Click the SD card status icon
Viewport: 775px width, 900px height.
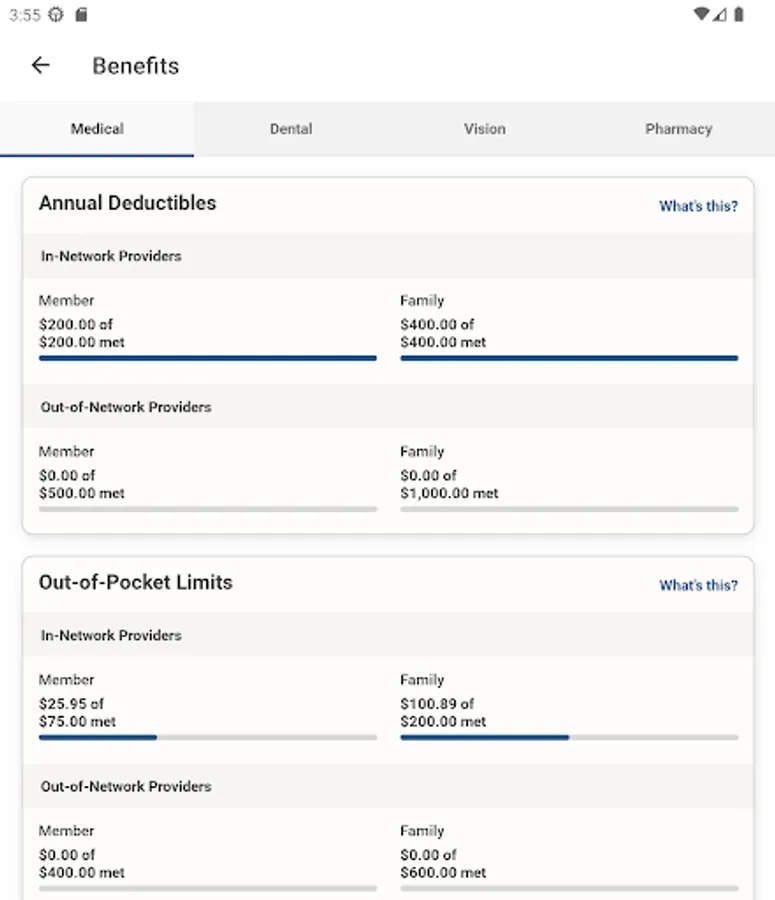[81, 15]
